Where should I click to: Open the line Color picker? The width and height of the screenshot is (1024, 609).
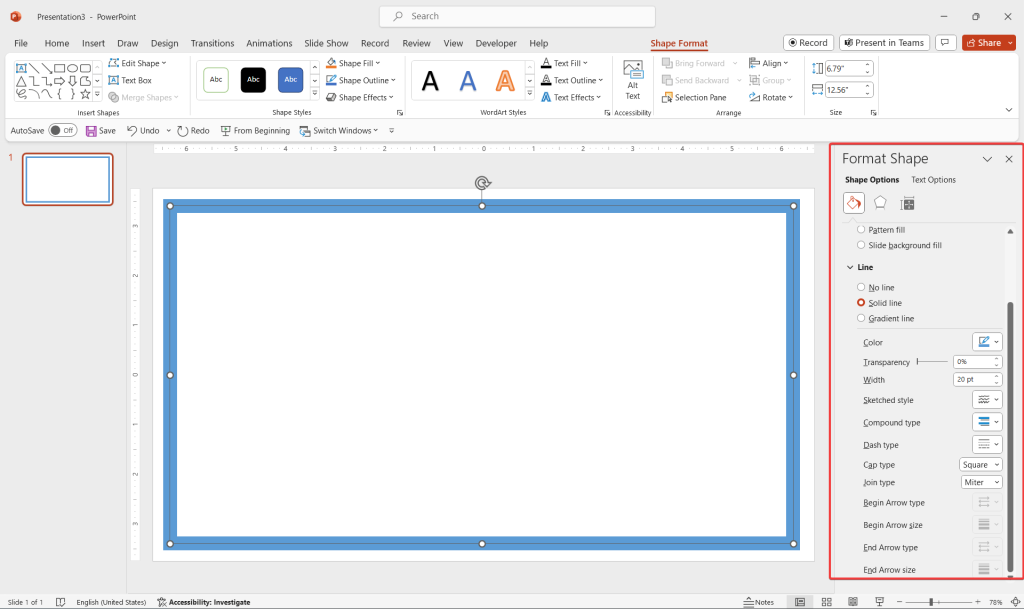click(x=986, y=341)
